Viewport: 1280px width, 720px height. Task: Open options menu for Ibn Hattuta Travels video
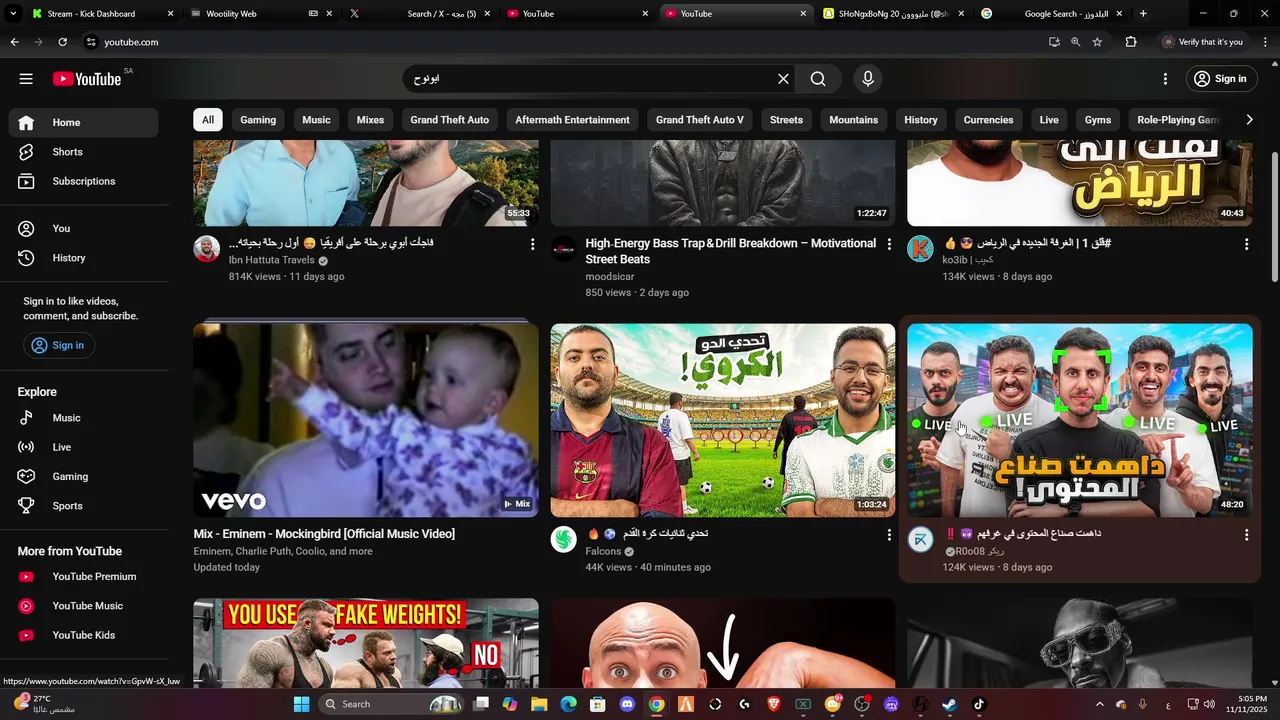click(x=532, y=244)
